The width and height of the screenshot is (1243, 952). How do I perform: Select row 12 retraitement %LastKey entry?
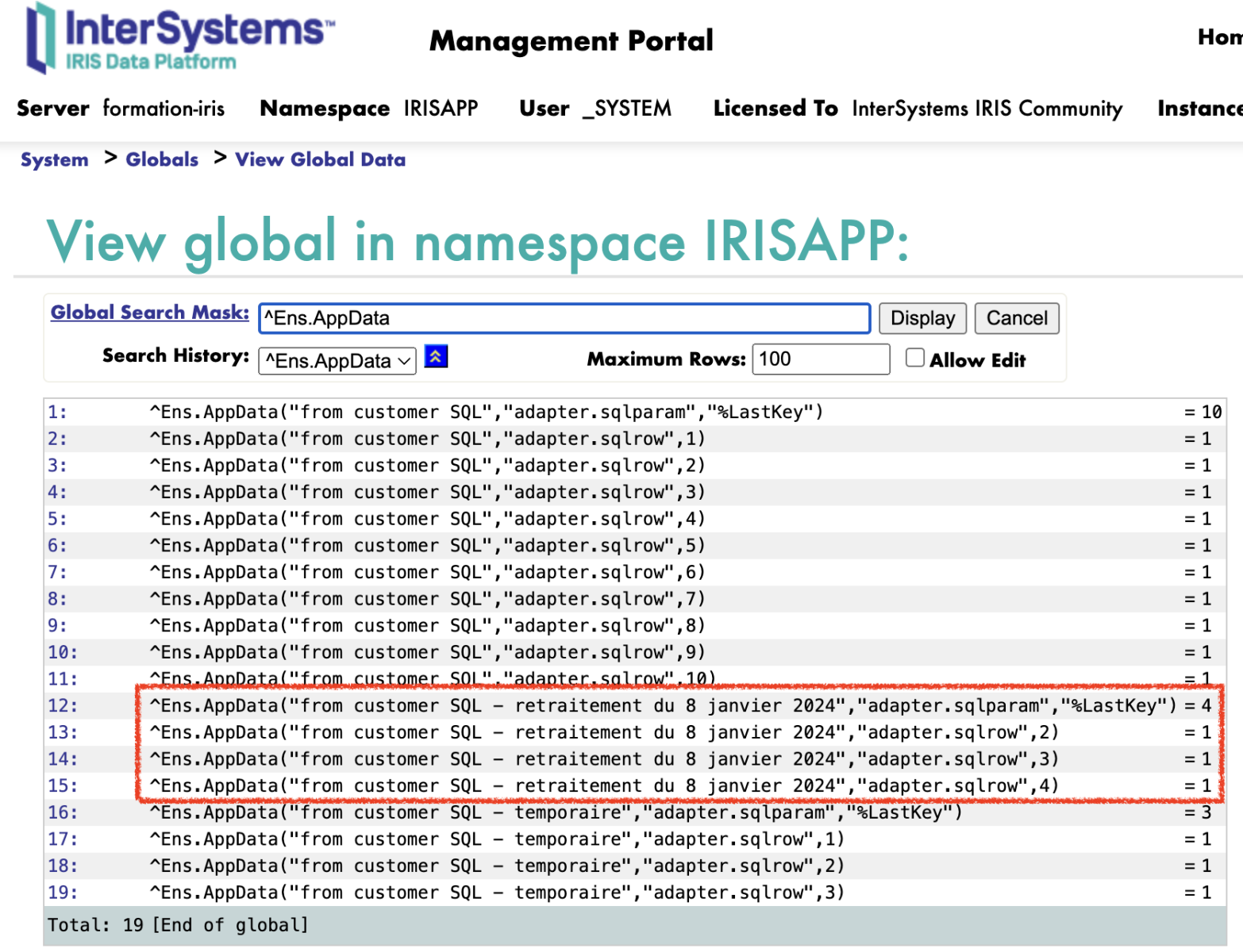[x=662, y=705]
